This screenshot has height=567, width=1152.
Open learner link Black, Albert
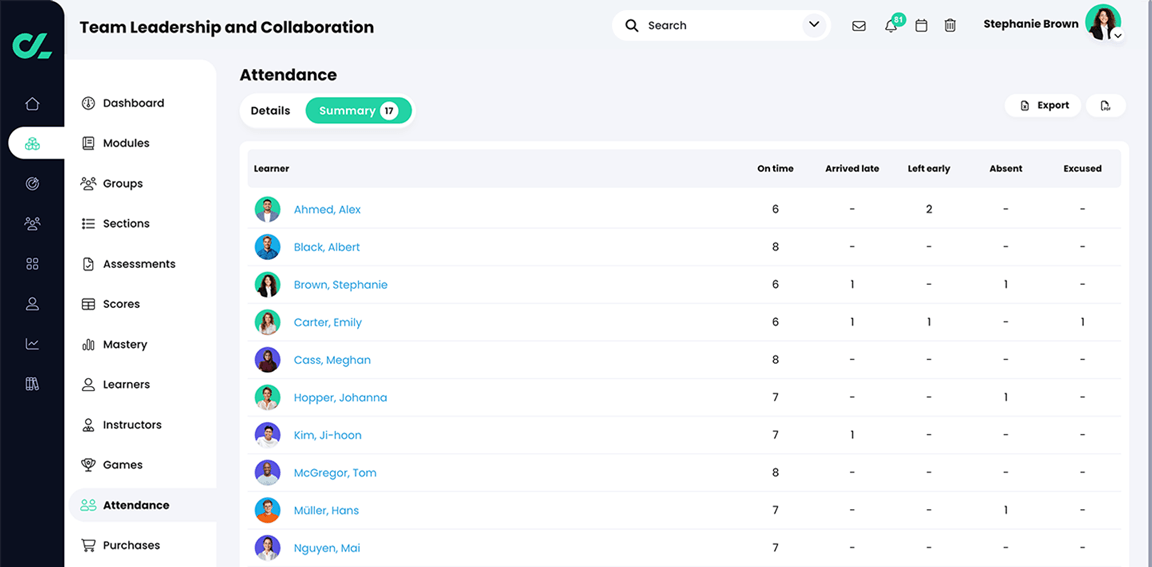pyautogui.click(x=327, y=247)
